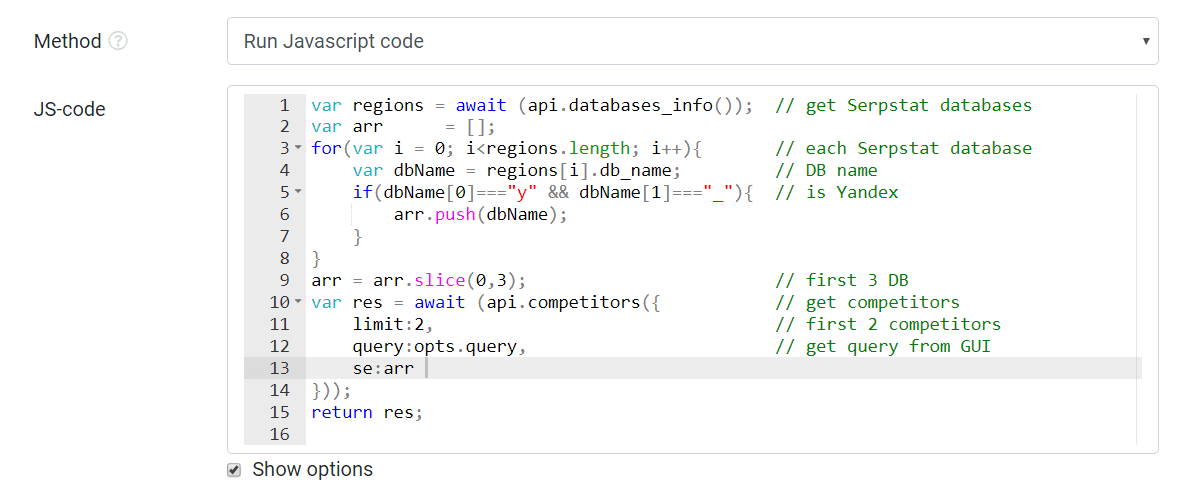
Task: Click the "return res;" code on line 15
Action: 366,413
